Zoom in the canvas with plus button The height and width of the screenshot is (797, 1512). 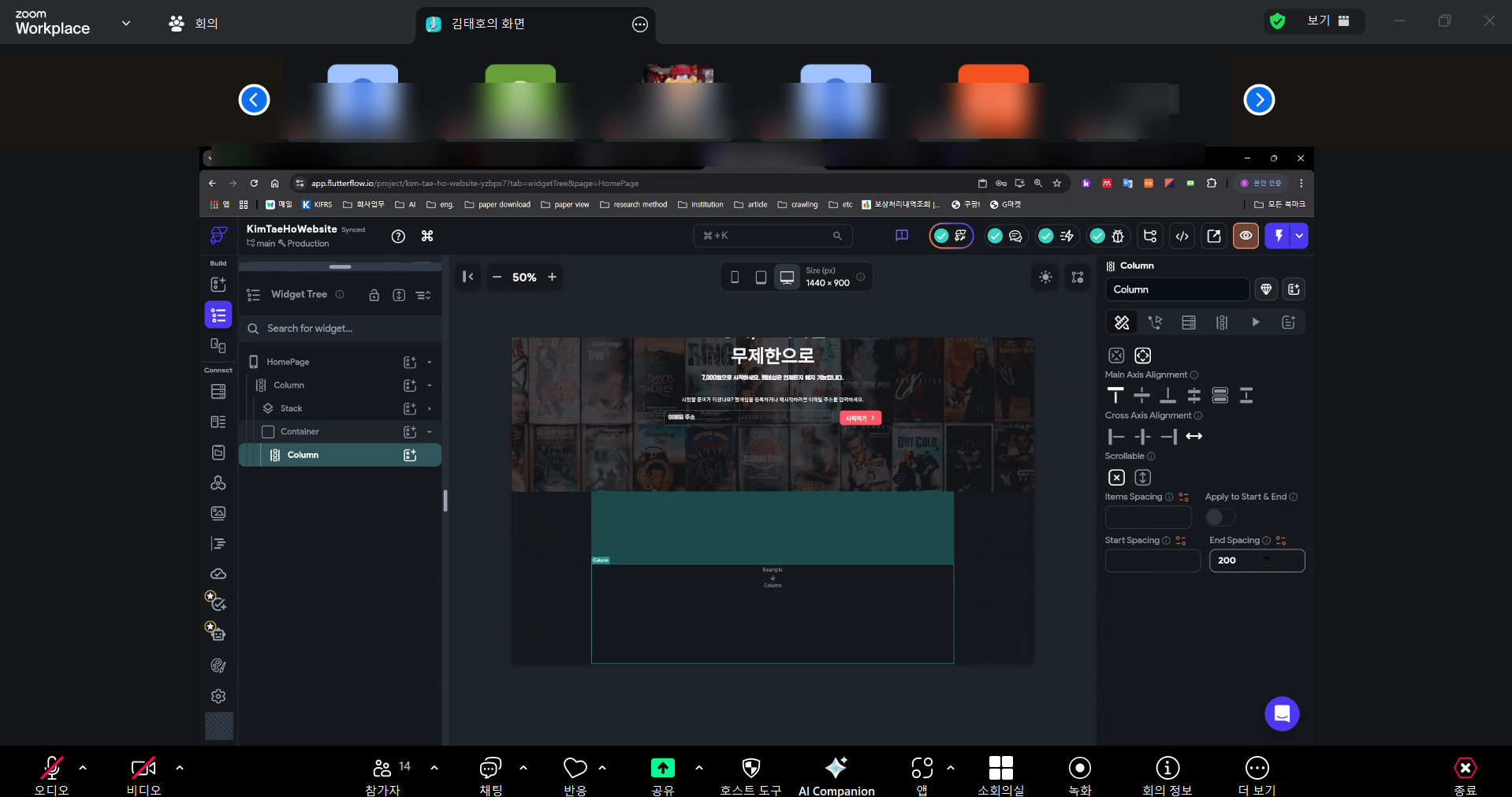point(552,277)
